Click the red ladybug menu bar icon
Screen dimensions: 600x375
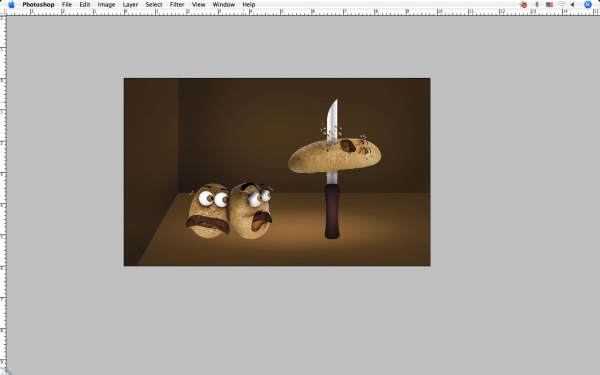tap(523, 5)
